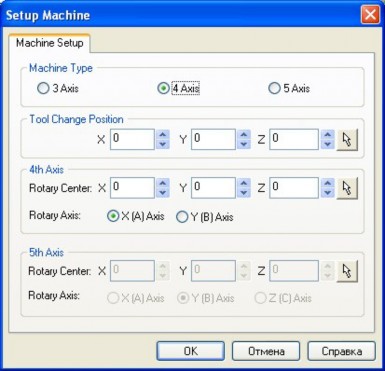Decrease Tool Change Position Z value
Viewport: 385px width, 371px height.
tap(328, 144)
